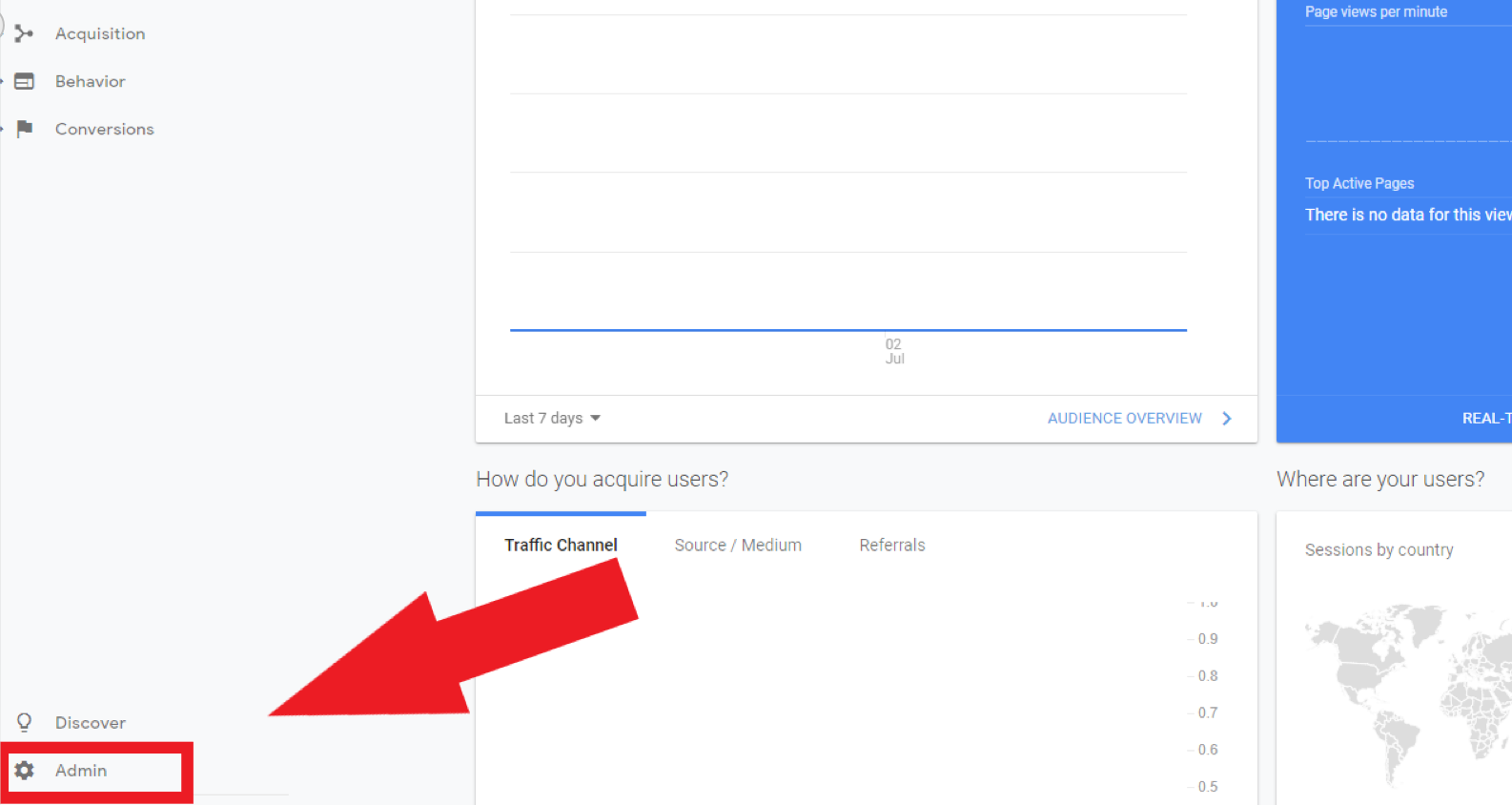Switch to the Source / Medium tab

point(737,545)
